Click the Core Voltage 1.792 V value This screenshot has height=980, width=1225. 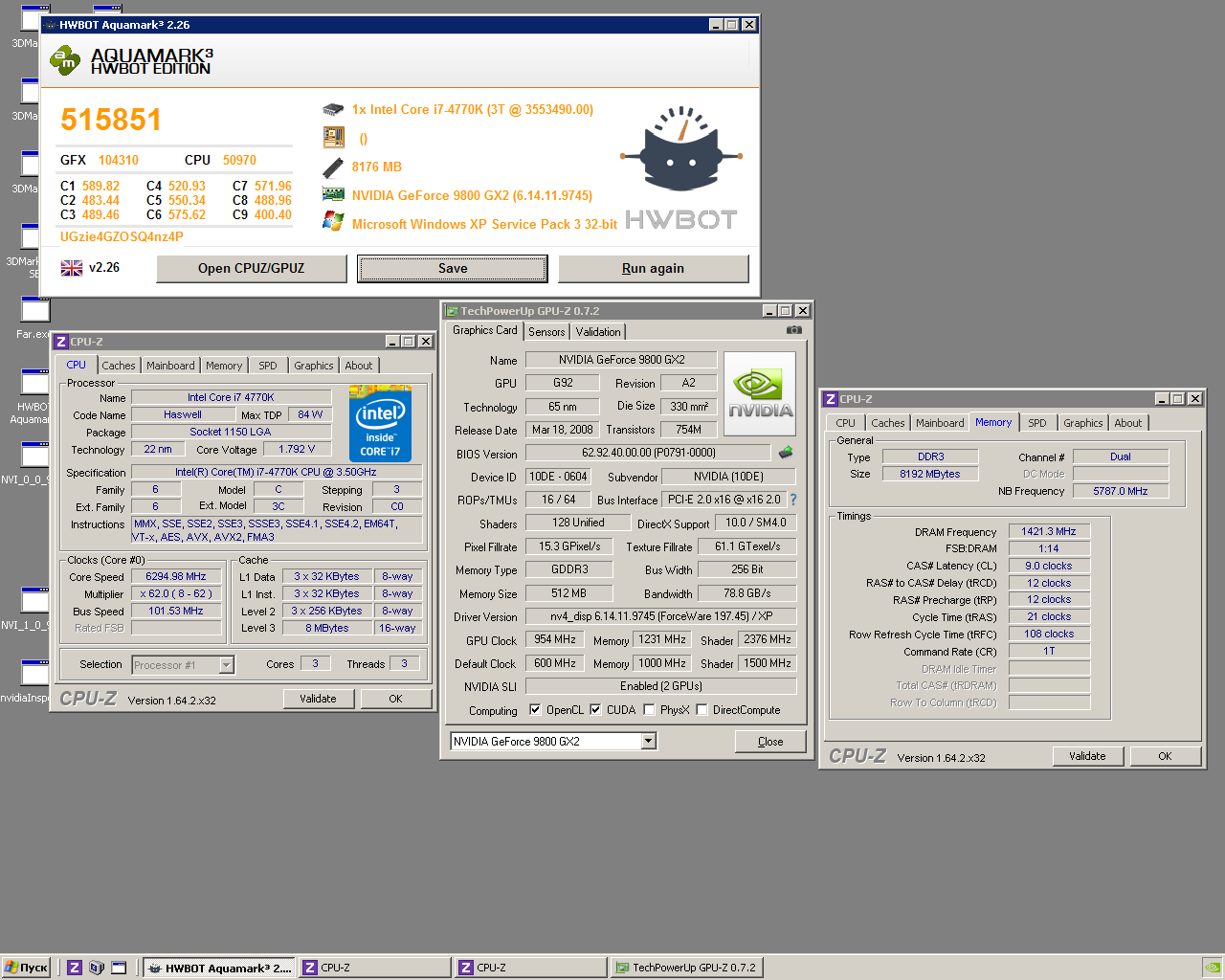297,449
